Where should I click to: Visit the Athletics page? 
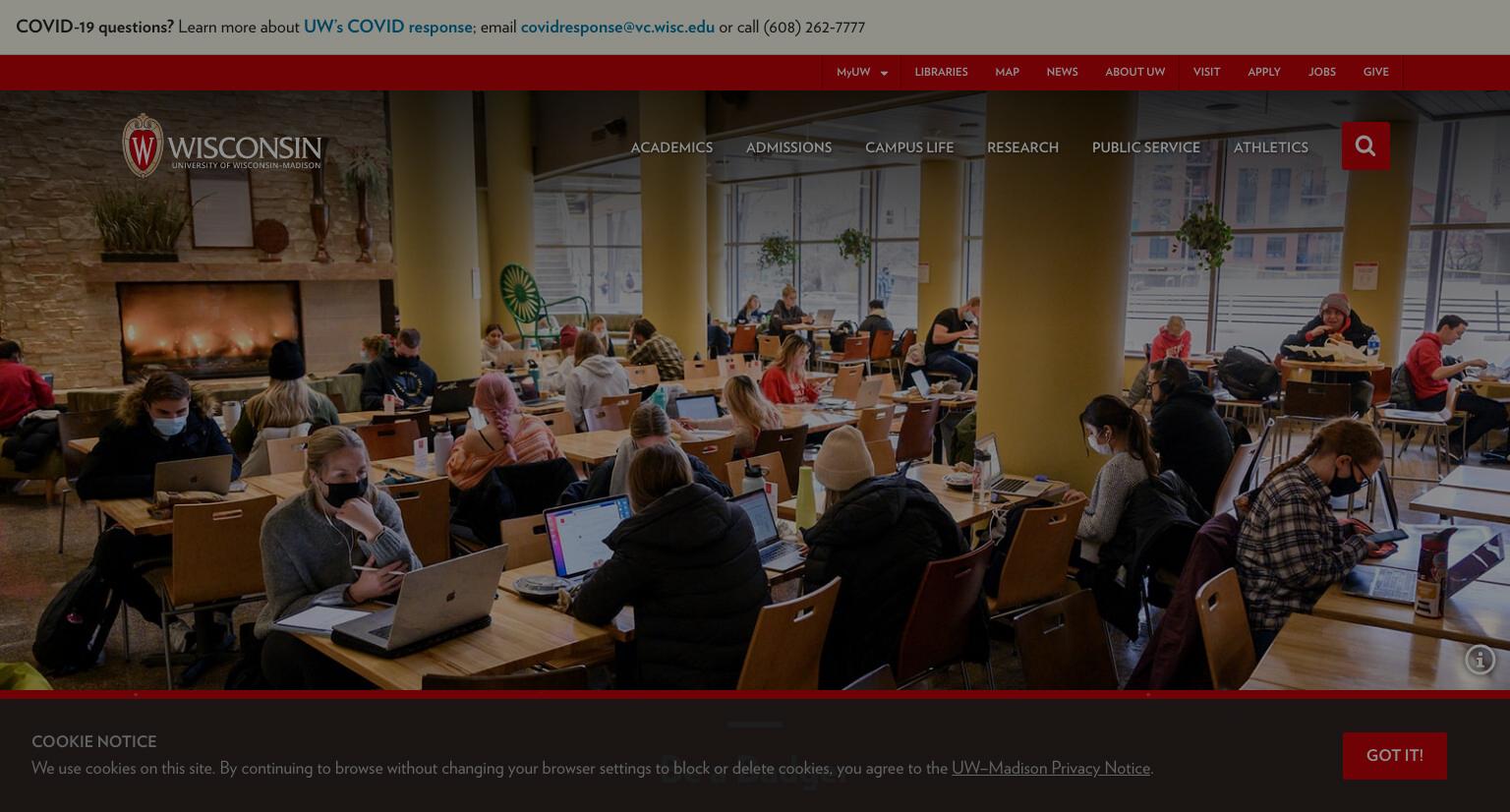(x=1271, y=147)
